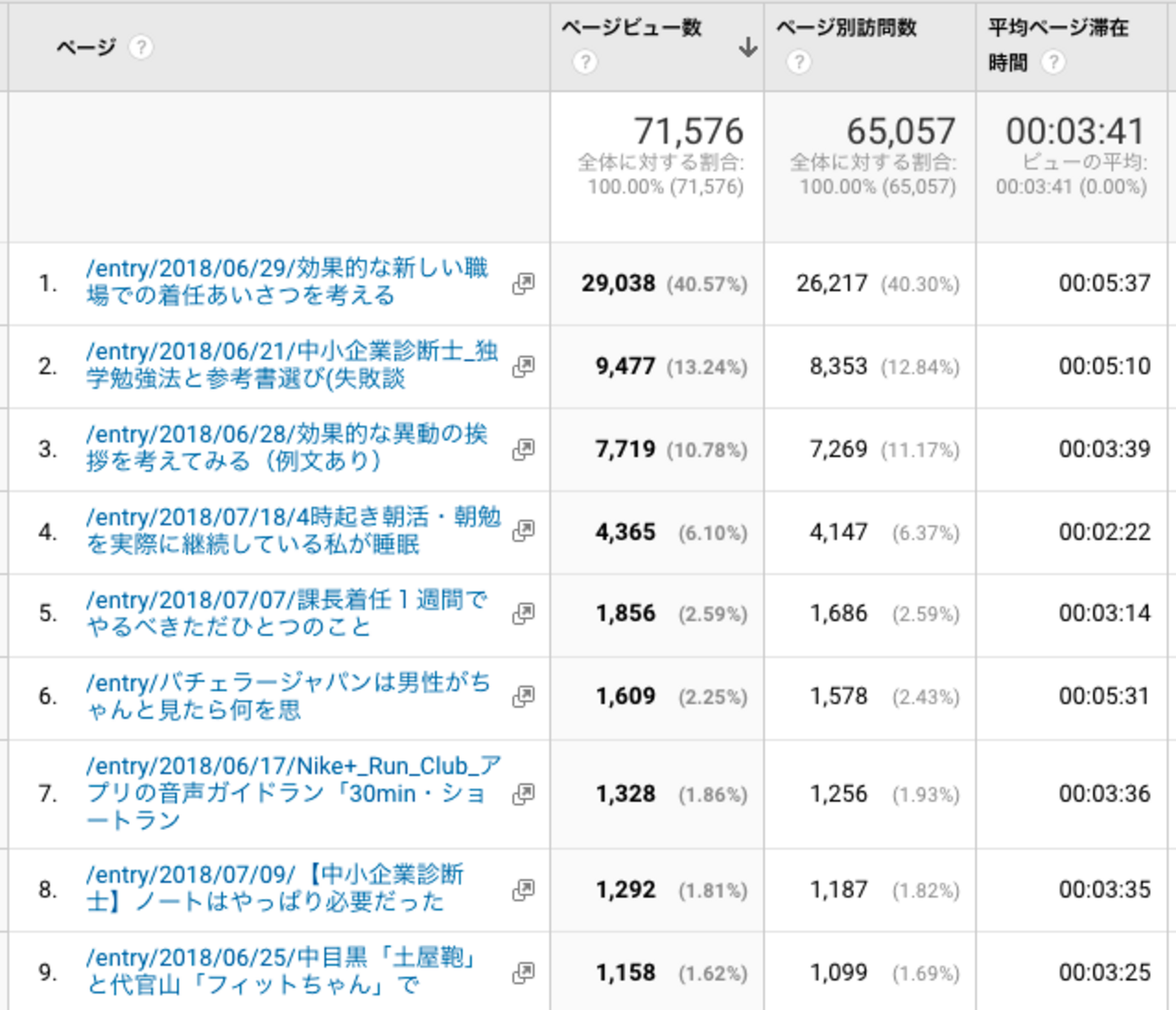This screenshot has width=1176, height=1010.
Task: Select unique pageviews cell 1,578
Action: [x=839, y=696]
